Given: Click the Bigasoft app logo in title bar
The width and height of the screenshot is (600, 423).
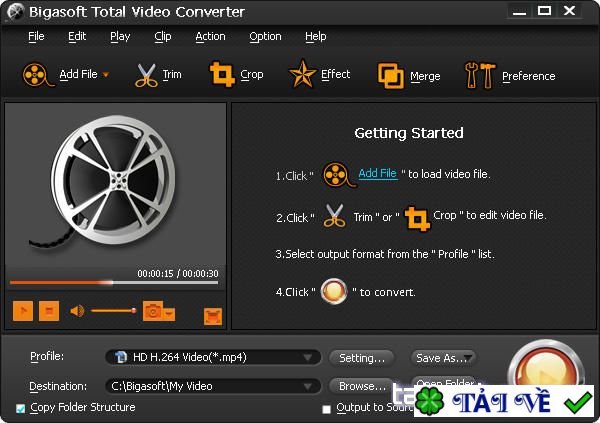Looking at the screenshot, I should click(x=15, y=11).
